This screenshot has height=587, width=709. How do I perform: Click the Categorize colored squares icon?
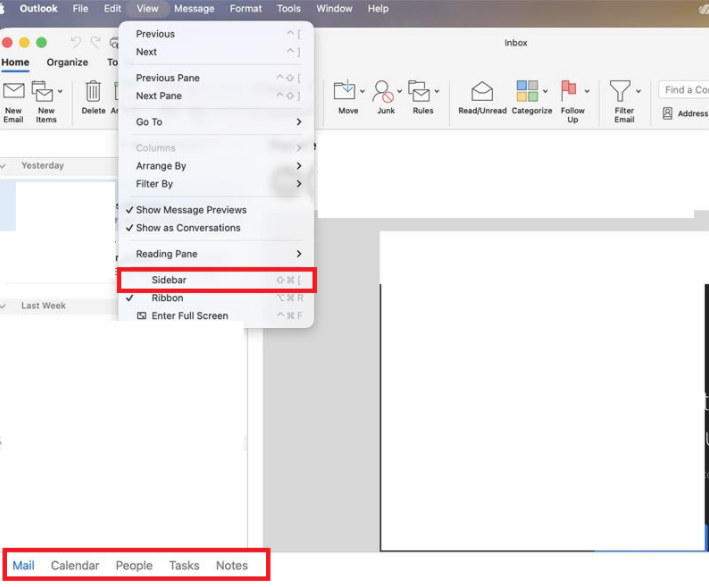coord(527,90)
